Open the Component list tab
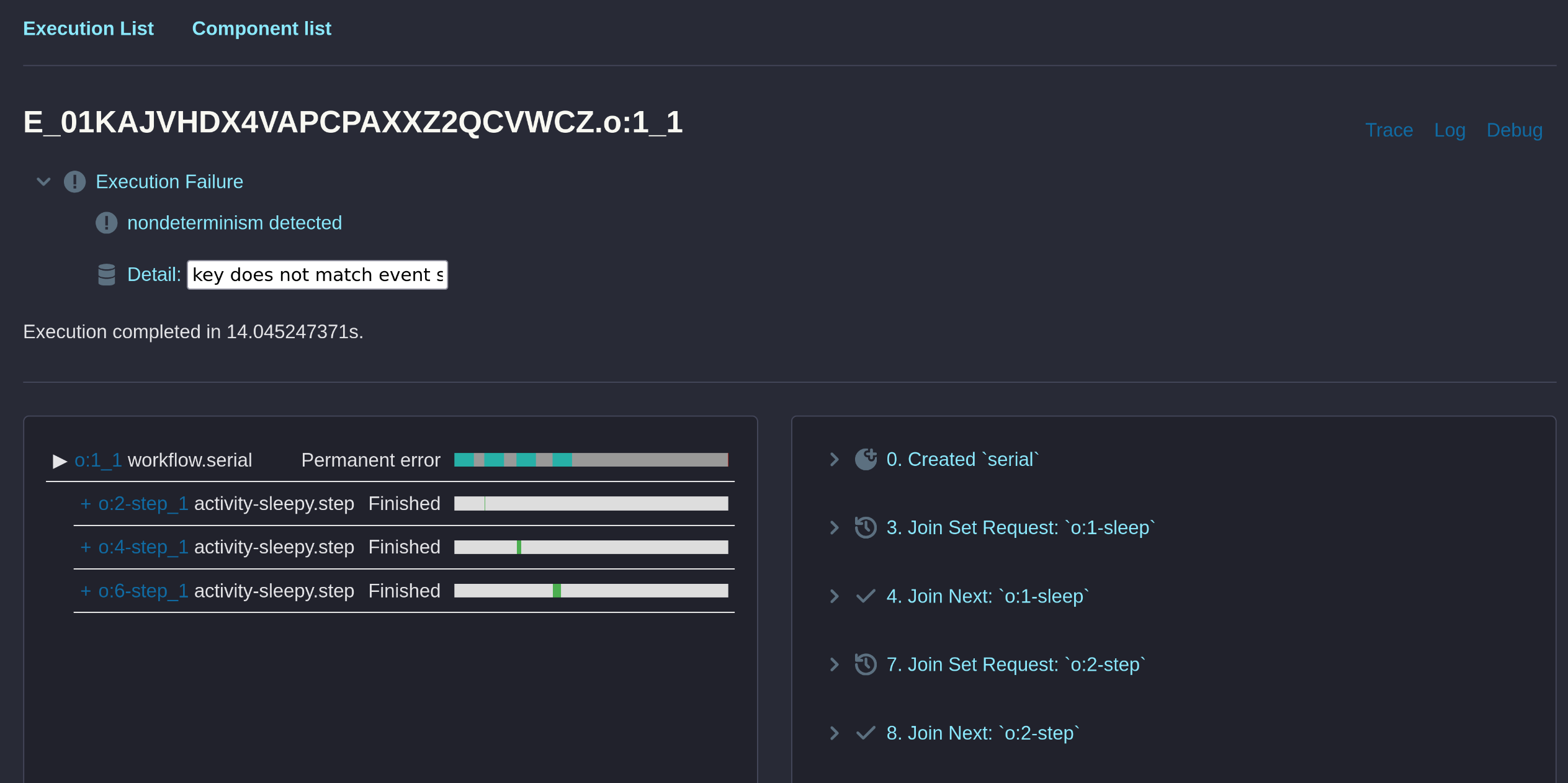 pos(261,29)
